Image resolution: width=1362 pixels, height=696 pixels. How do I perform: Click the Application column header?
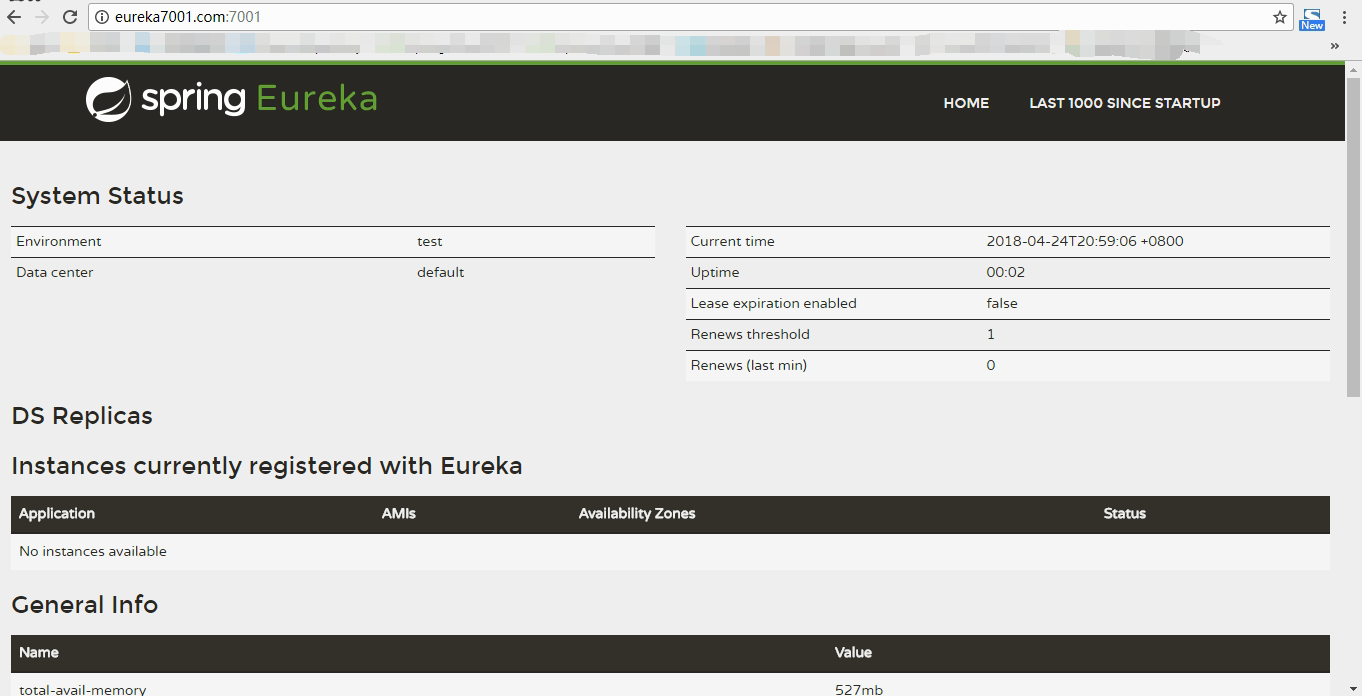click(57, 513)
